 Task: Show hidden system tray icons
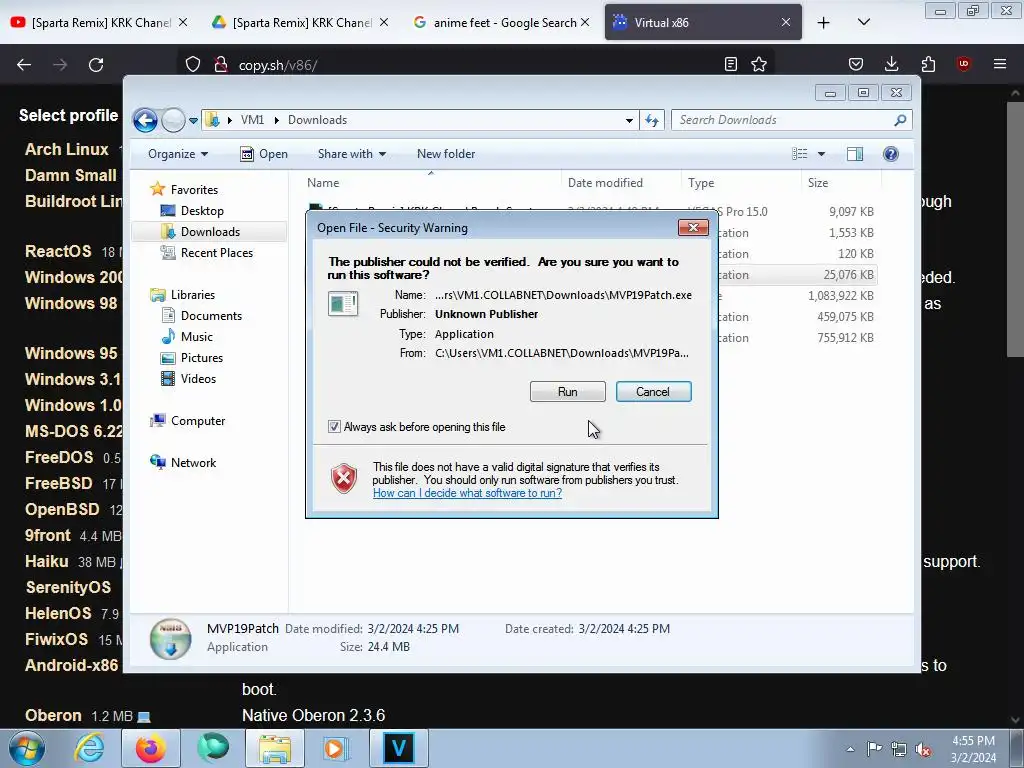pos(850,749)
